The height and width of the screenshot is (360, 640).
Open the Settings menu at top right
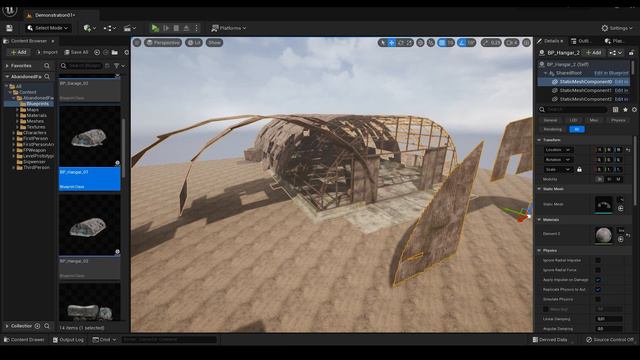point(616,28)
